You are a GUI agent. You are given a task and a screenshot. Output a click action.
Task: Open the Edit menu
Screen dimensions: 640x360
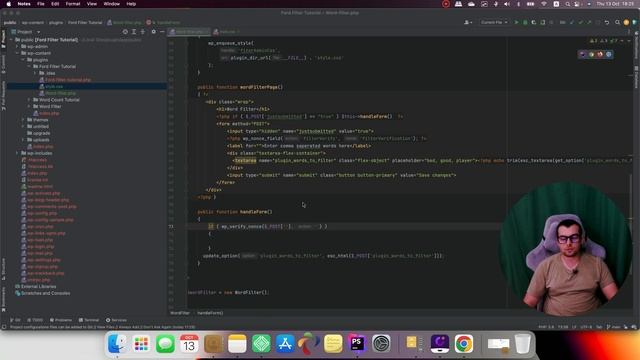tap(55, 4)
